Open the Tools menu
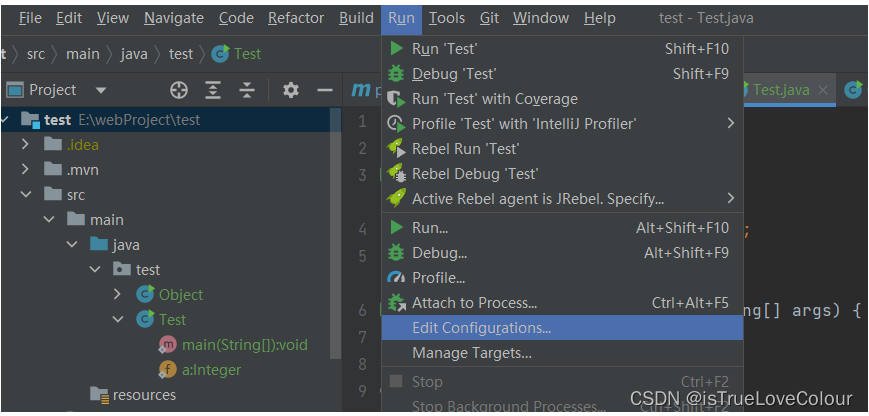The width and height of the screenshot is (869, 416). click(x=447, y=18)
